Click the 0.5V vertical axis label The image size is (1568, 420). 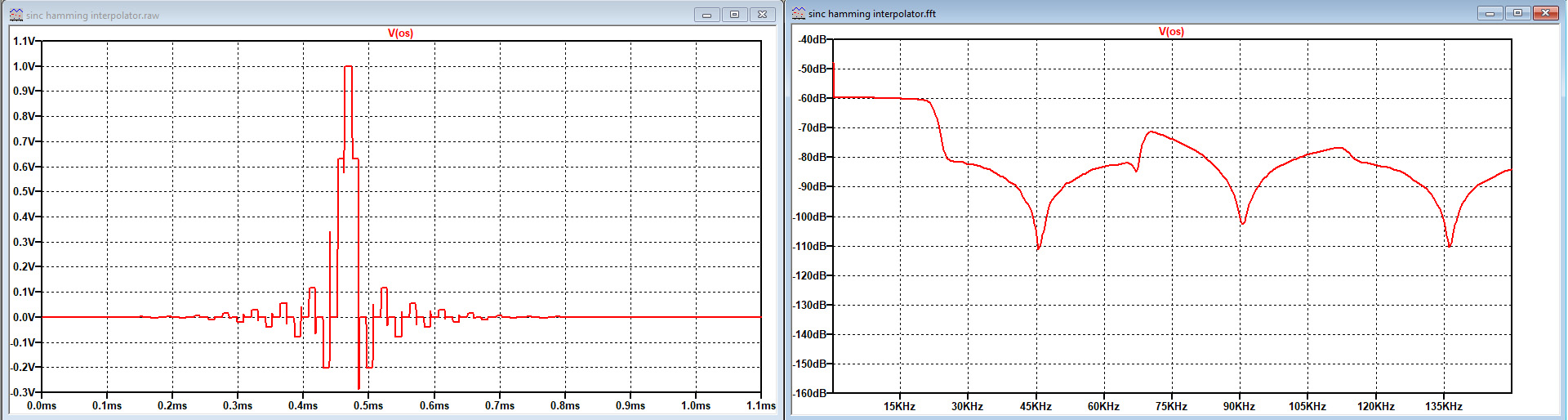[x=24, y=192]
